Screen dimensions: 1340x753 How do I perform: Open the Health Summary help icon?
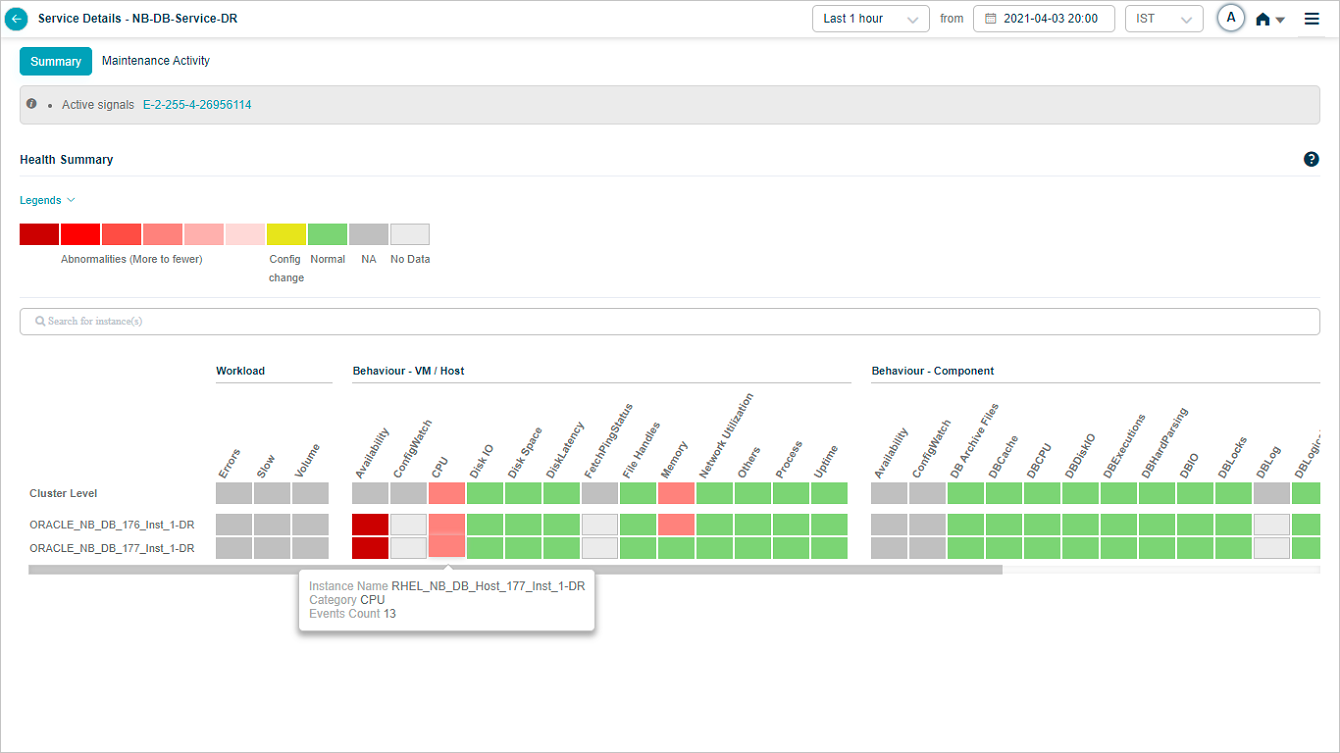(1311, 159)
